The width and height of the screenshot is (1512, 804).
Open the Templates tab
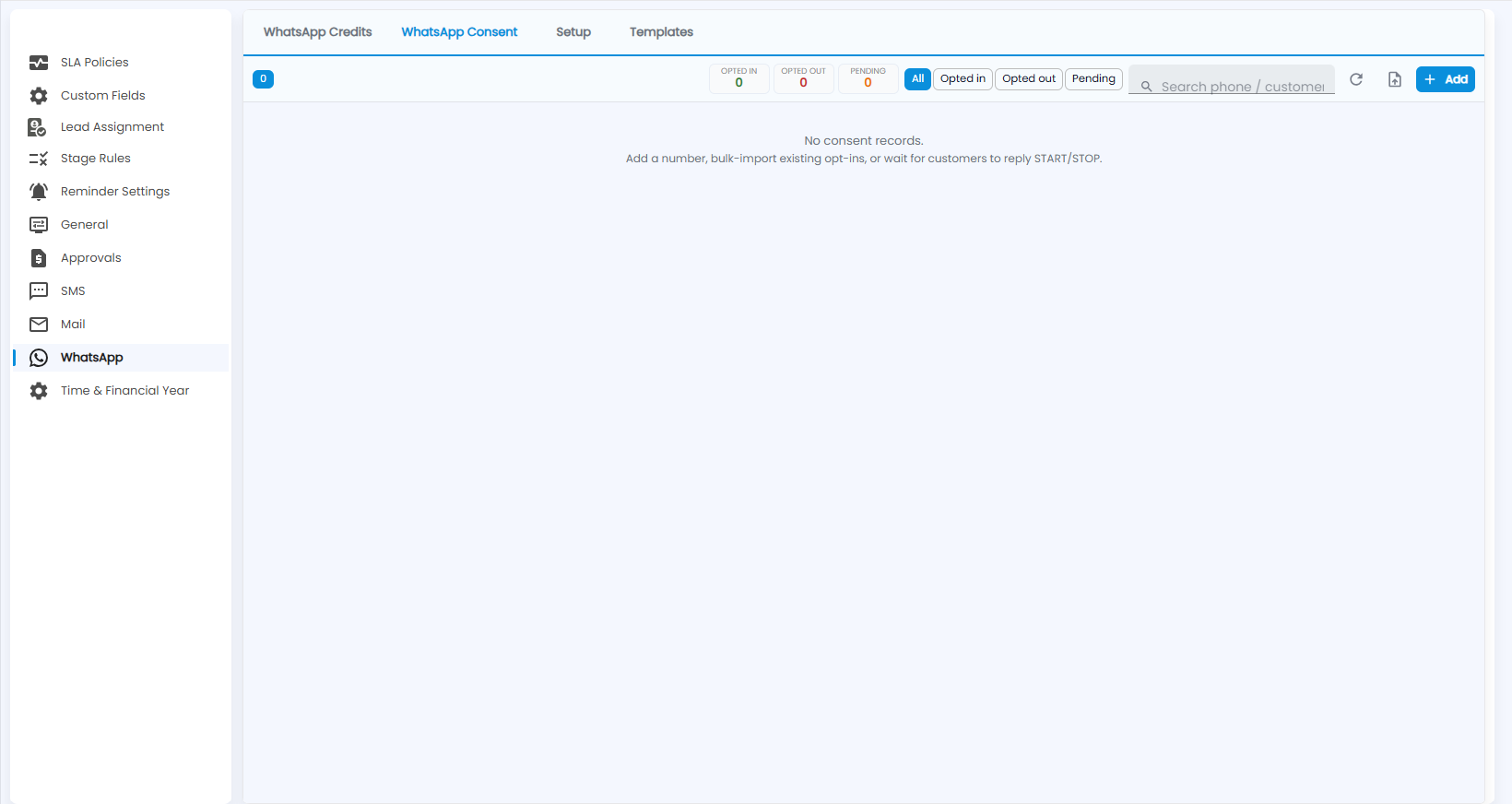(661, 32)
